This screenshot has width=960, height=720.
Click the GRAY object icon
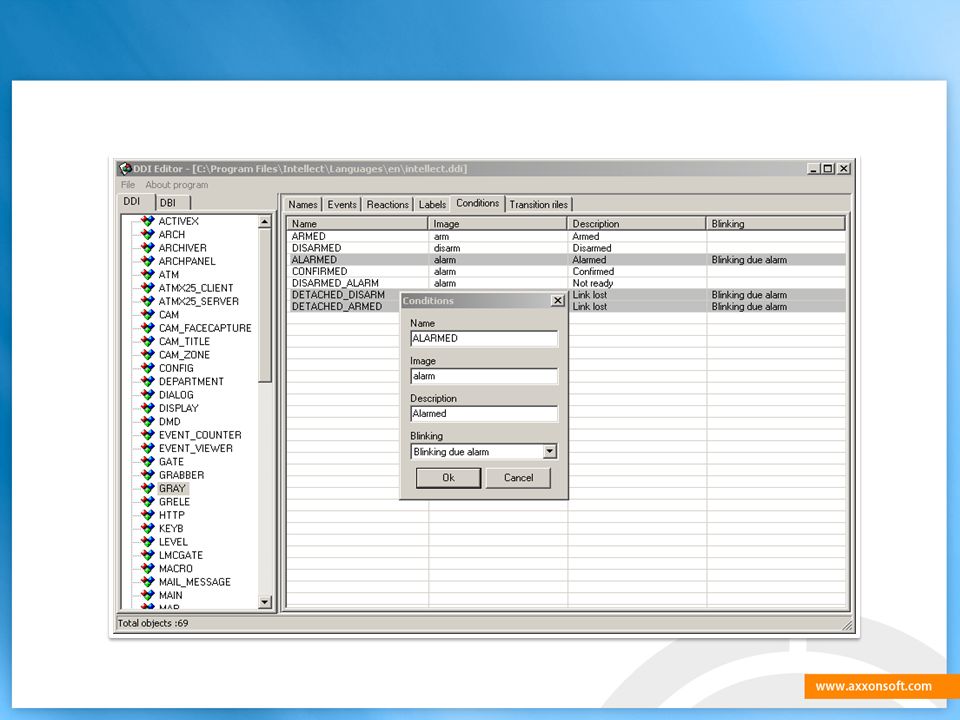click(148, 489)
